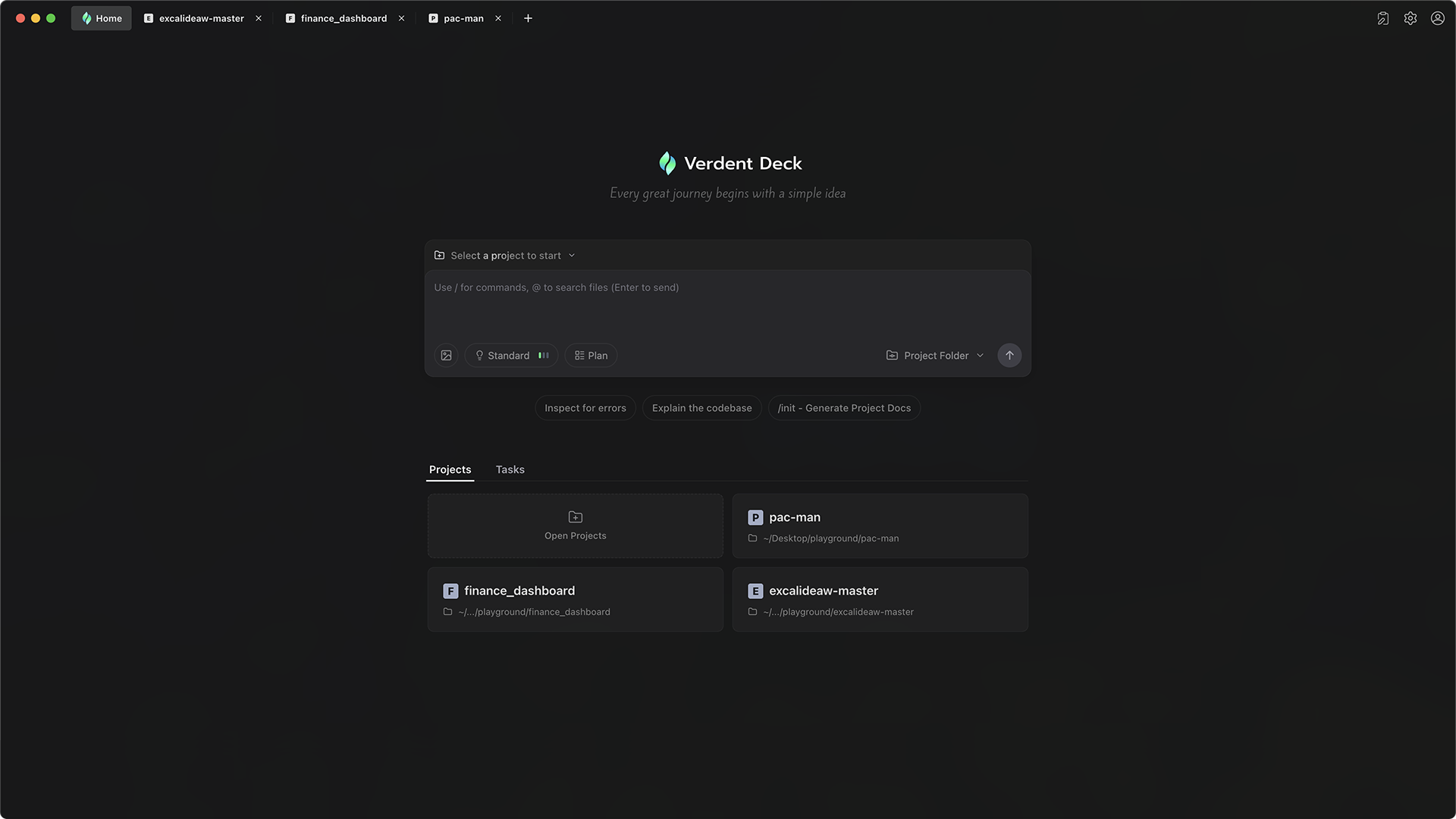Close the pac-man tab
The image size is (1456, 819).
pyautogui.click(x=498, y=18)
